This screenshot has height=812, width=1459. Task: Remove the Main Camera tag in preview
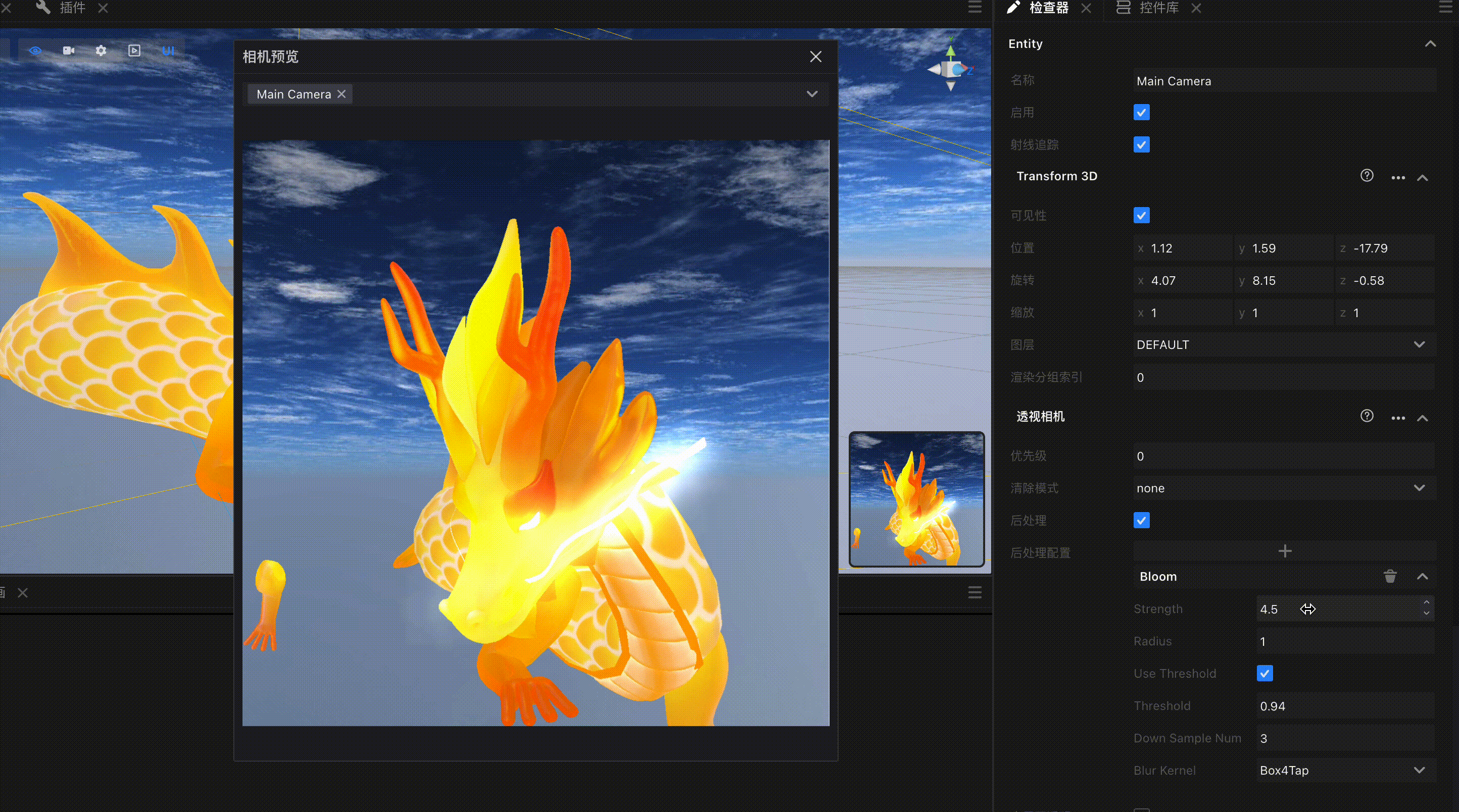[342, 94]
